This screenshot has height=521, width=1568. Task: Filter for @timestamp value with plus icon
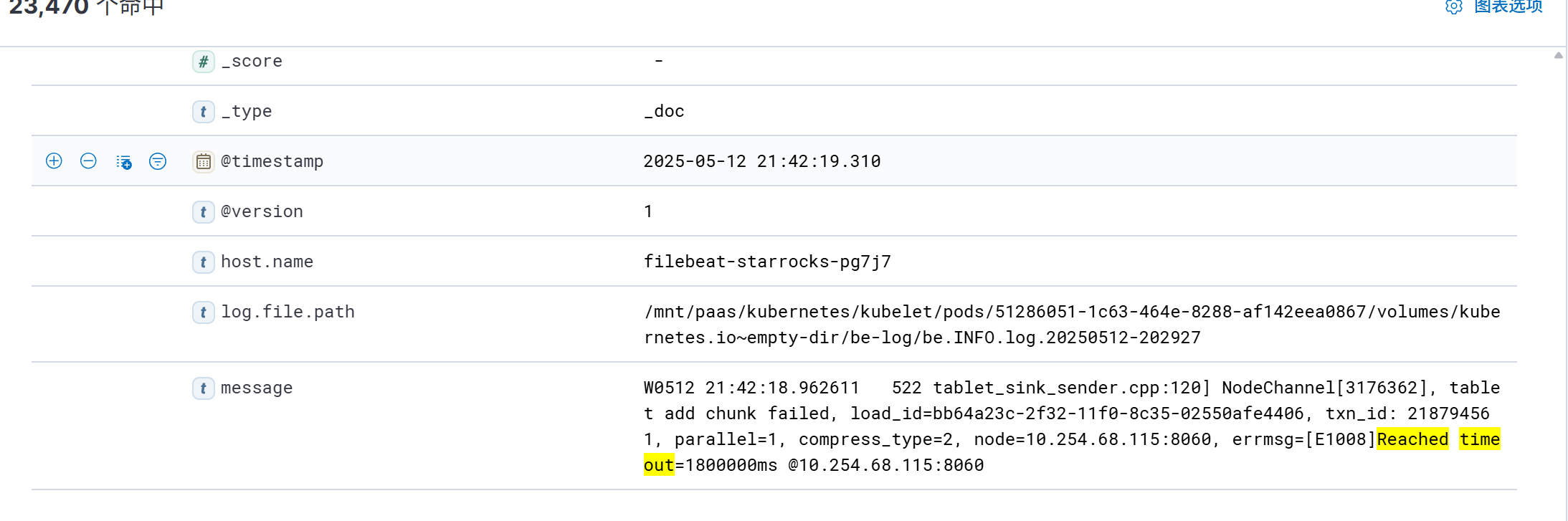[x=54, y=161]
